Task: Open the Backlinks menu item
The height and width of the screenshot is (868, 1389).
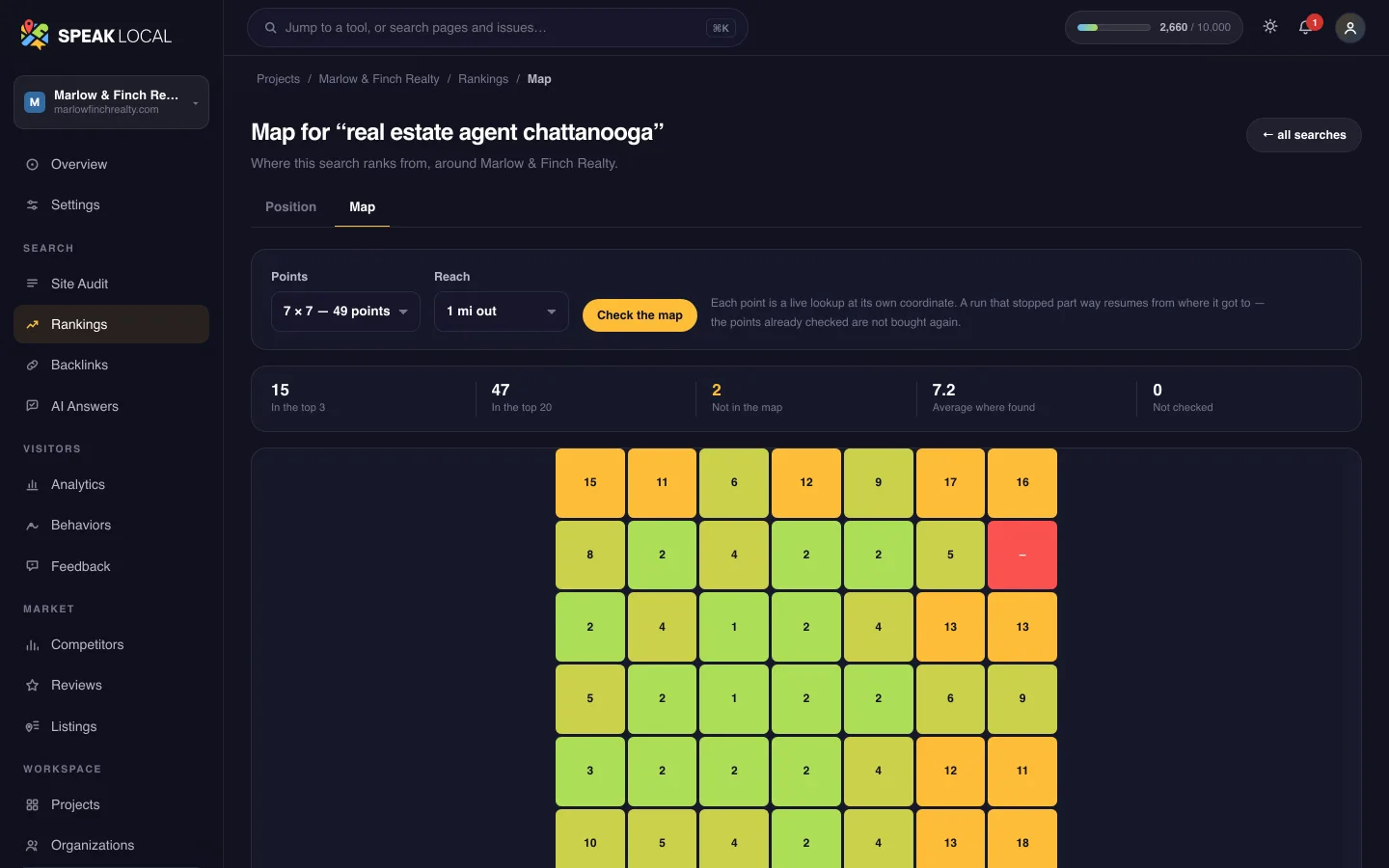Action: point(112,366)
